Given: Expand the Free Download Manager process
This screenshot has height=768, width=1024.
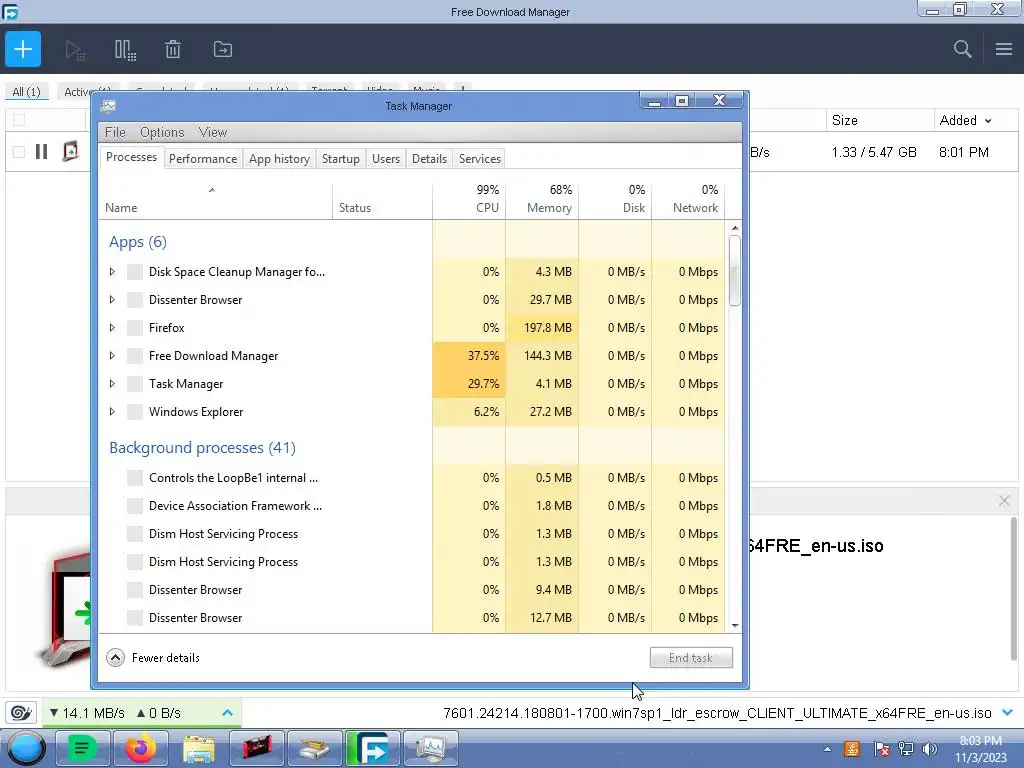Looking at the screenshot, I should click(112, 356).
